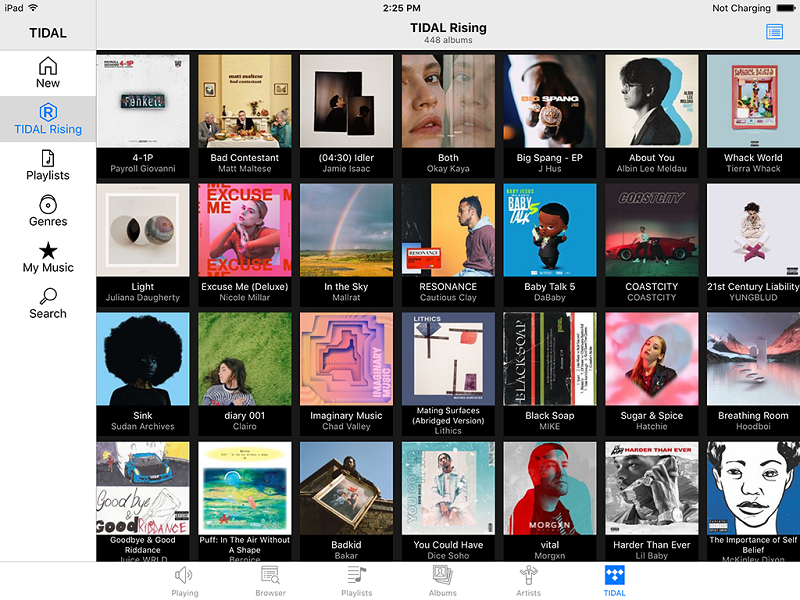Tap the Payroll Giovanni artist name
Screen dimensions: 800x600
tap(143, 169)
